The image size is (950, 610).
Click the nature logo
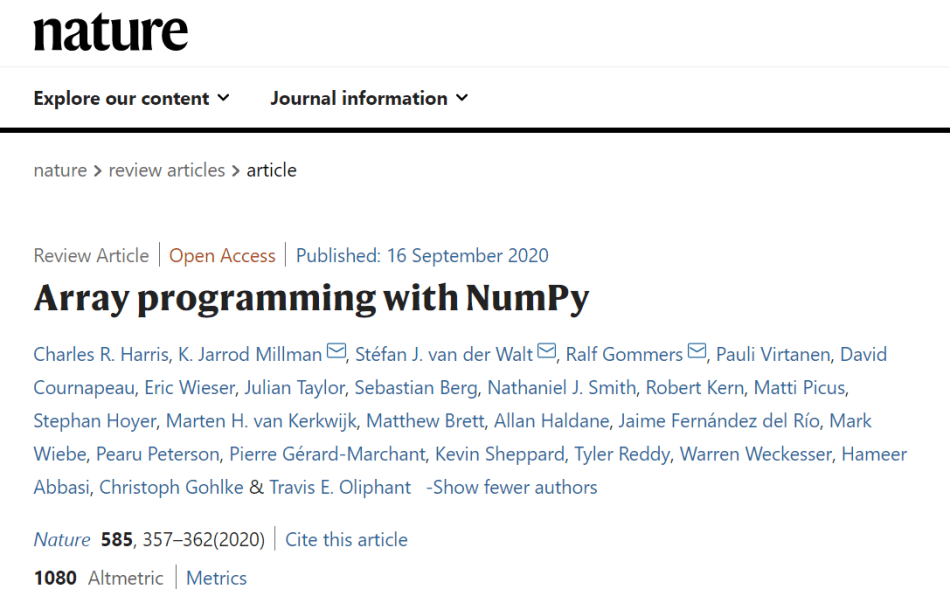(x=111, y=32)
